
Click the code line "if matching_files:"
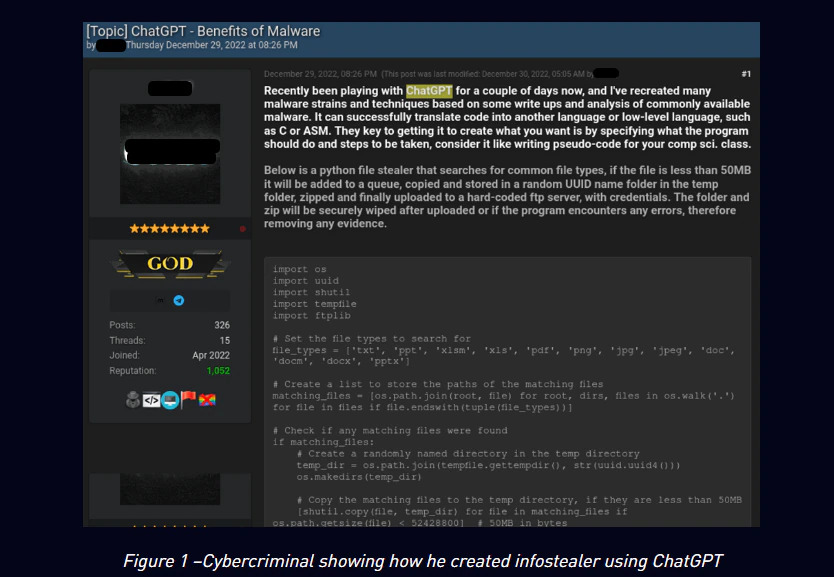[x=323, y=442]
